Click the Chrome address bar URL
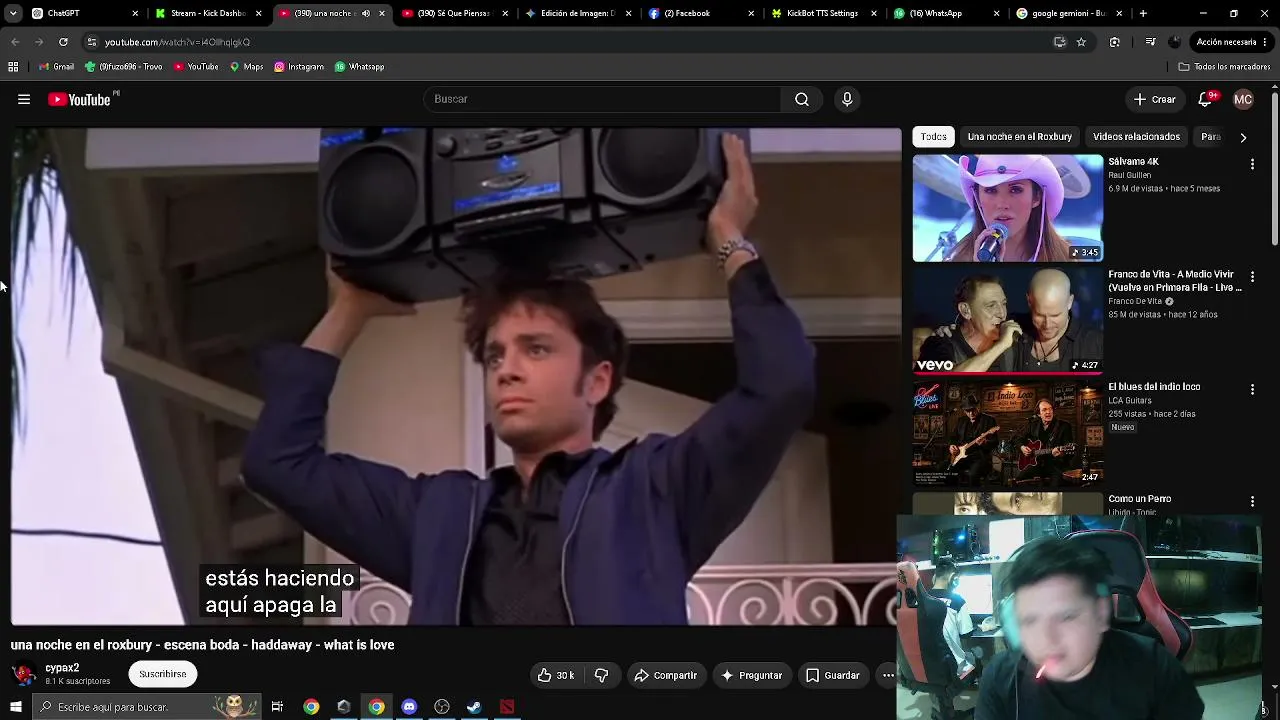1280x720 pixels. (177, 42)
